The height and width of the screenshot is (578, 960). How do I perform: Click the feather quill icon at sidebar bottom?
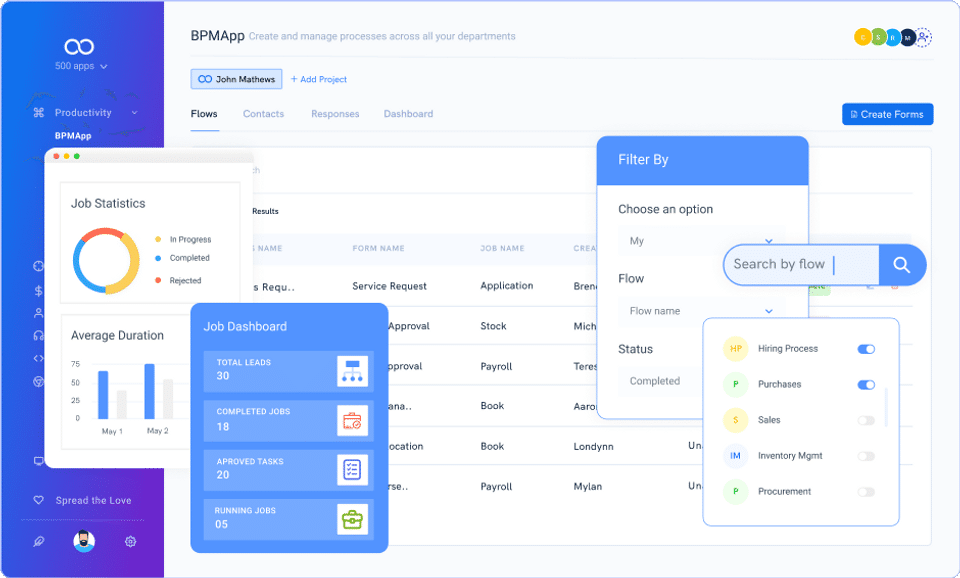click(39, 541)
